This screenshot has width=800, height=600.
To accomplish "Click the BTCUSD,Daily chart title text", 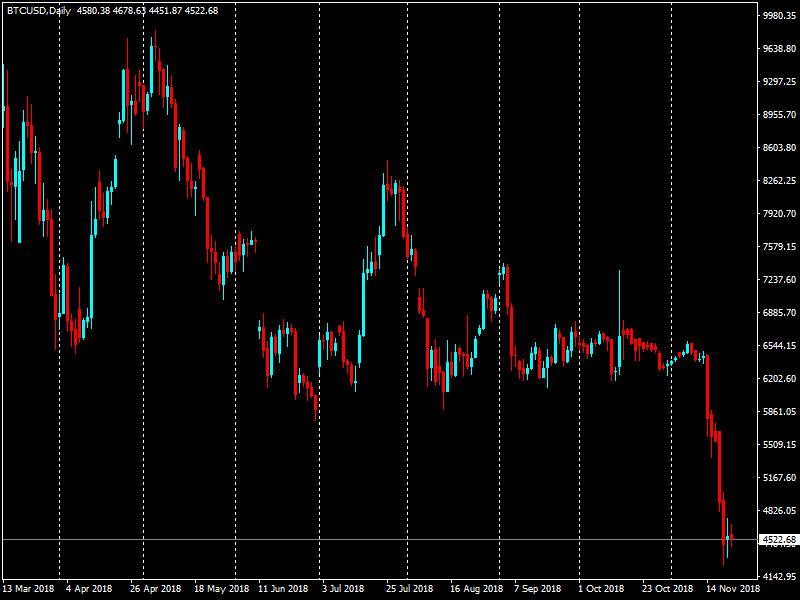I will (39, 11).
